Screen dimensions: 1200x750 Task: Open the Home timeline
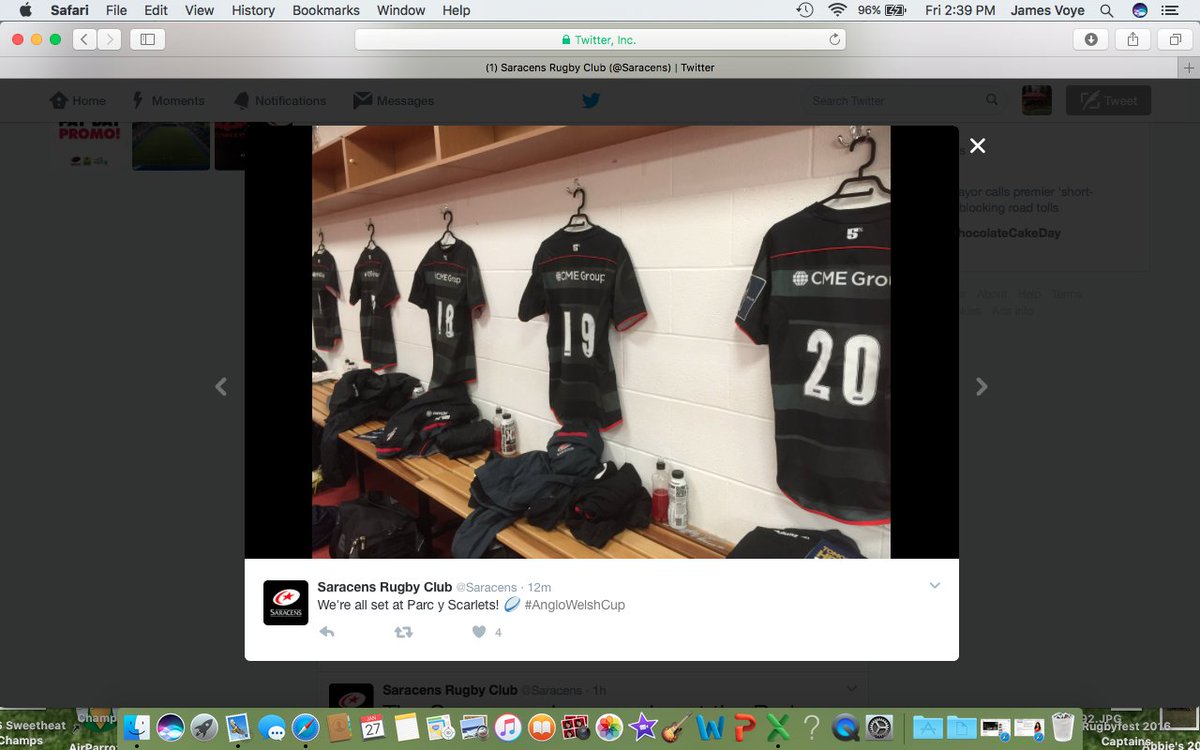point(77,100)
